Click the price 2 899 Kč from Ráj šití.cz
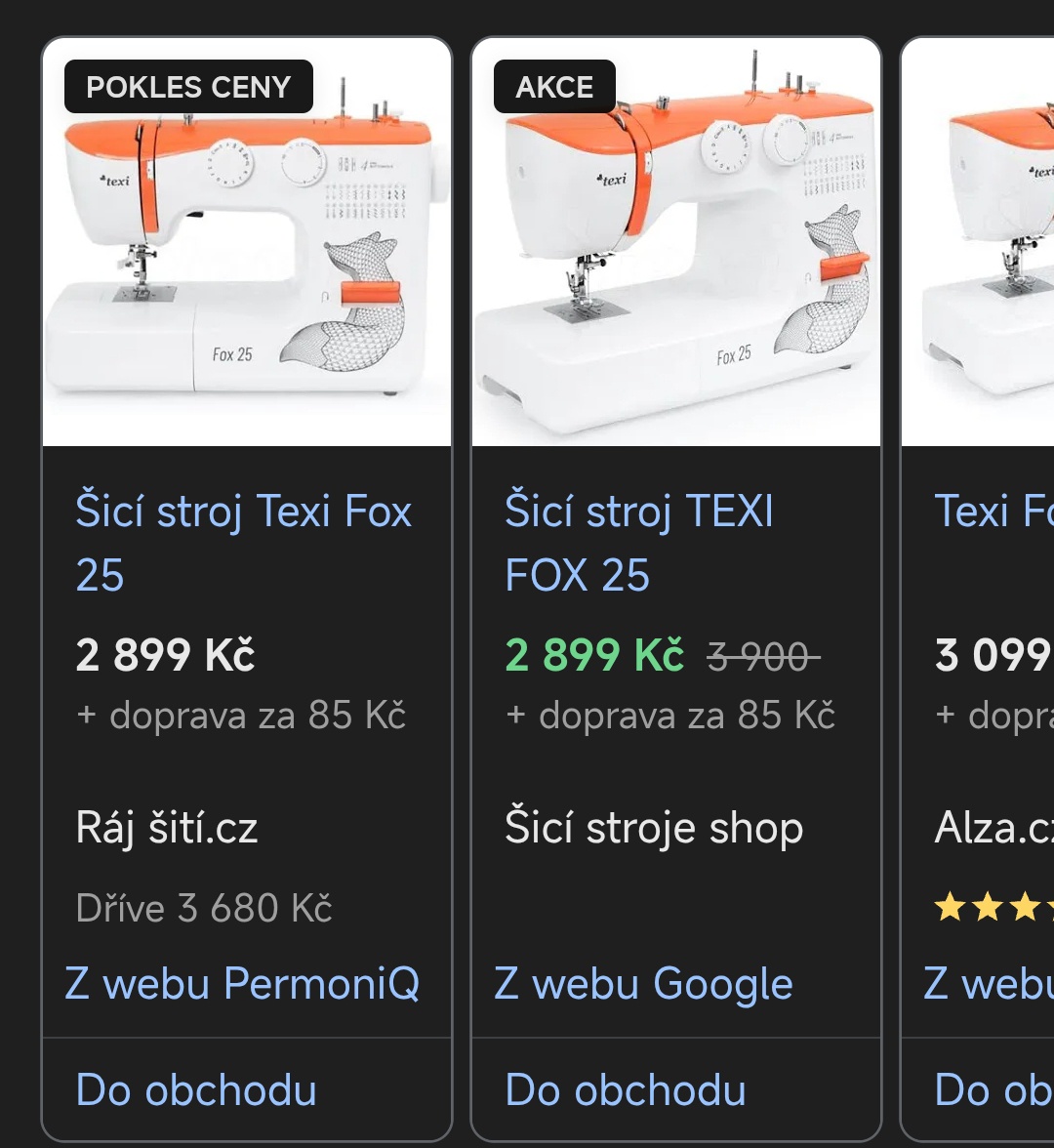 coord(163,655)
